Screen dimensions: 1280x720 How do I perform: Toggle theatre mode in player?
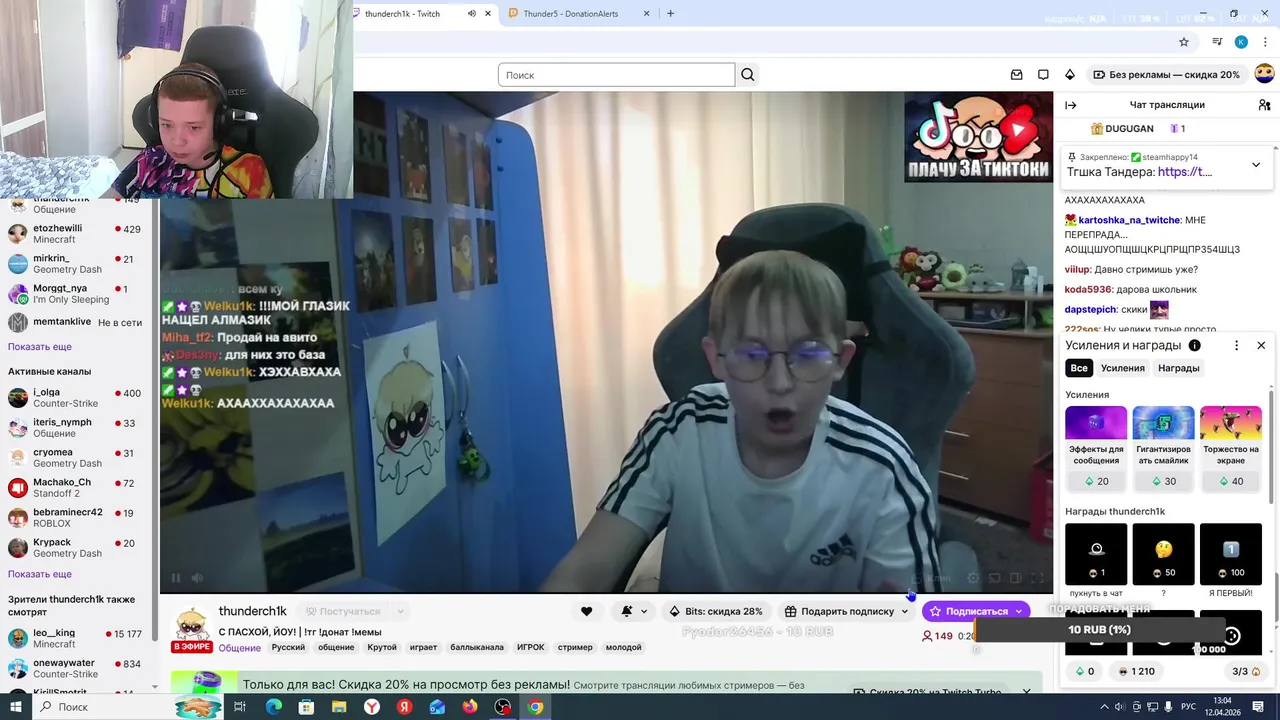[x=1015, y=578]
